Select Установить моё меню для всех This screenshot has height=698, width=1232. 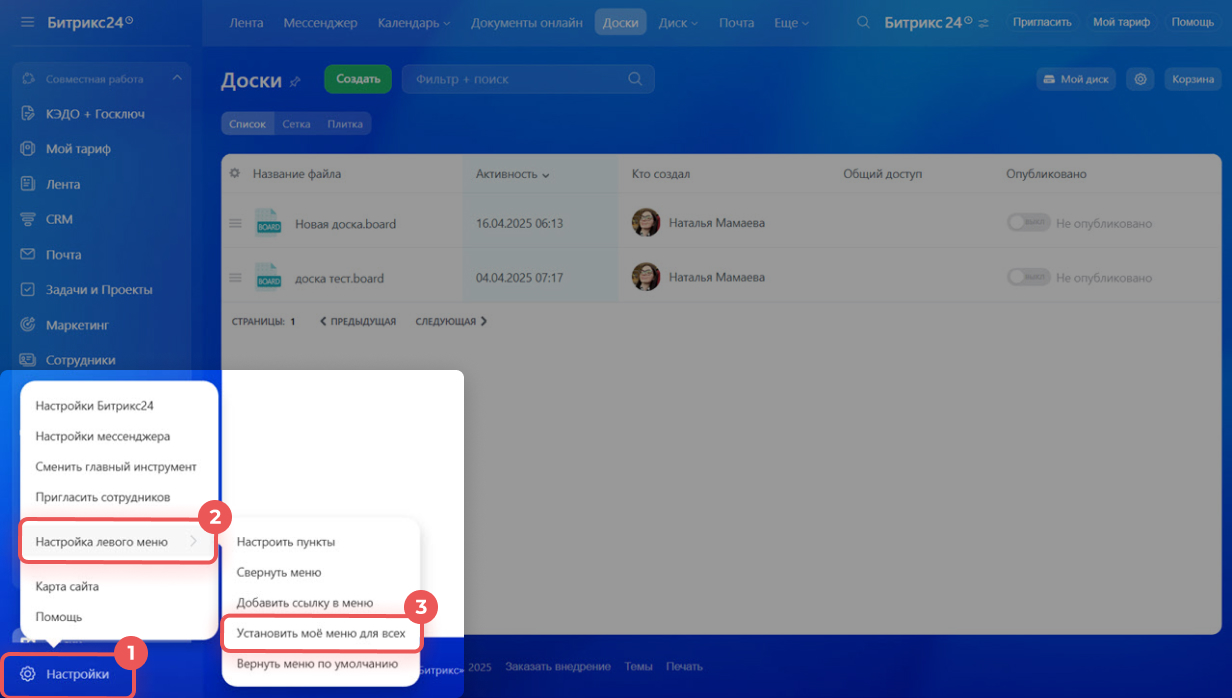point(321,633)
